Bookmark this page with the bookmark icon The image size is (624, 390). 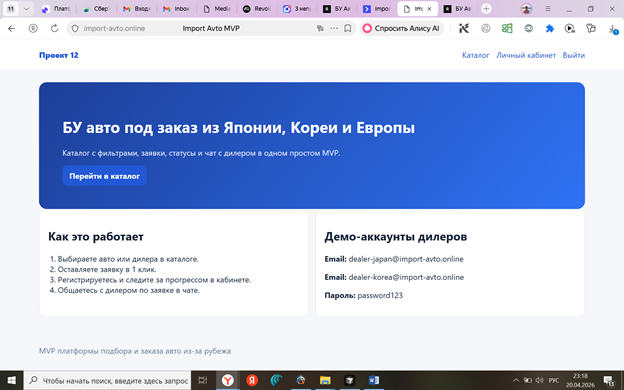pos(347,28)
